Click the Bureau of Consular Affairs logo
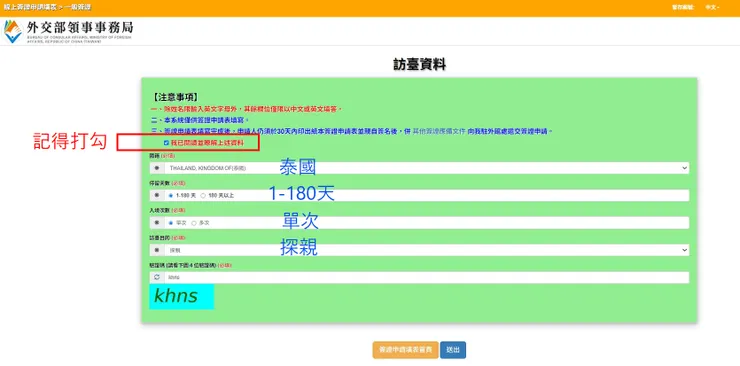Image resolution: width=740 pixels, height=366 pixels. [x=68, y=32]
